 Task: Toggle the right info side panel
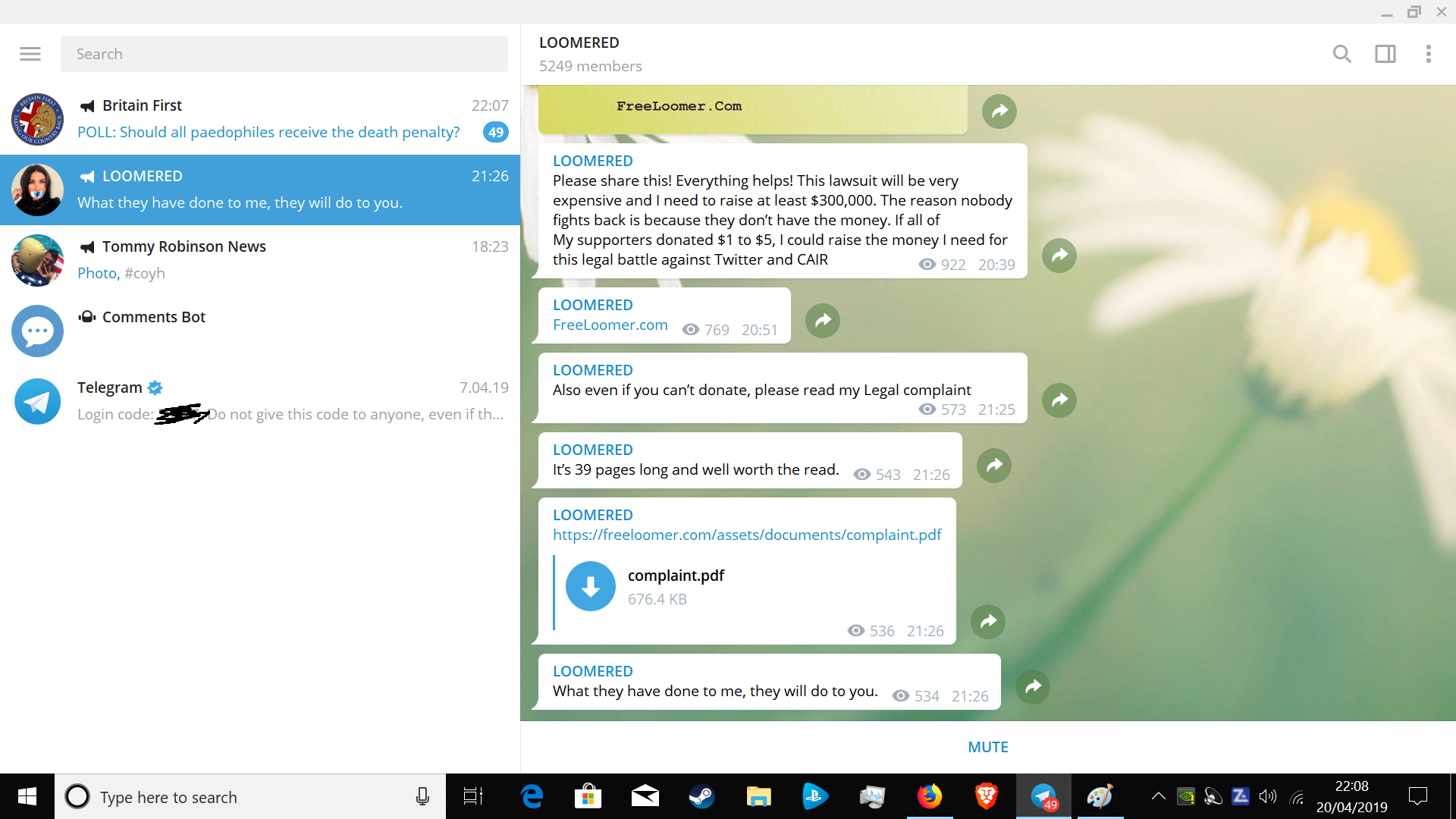point(1385,54)
